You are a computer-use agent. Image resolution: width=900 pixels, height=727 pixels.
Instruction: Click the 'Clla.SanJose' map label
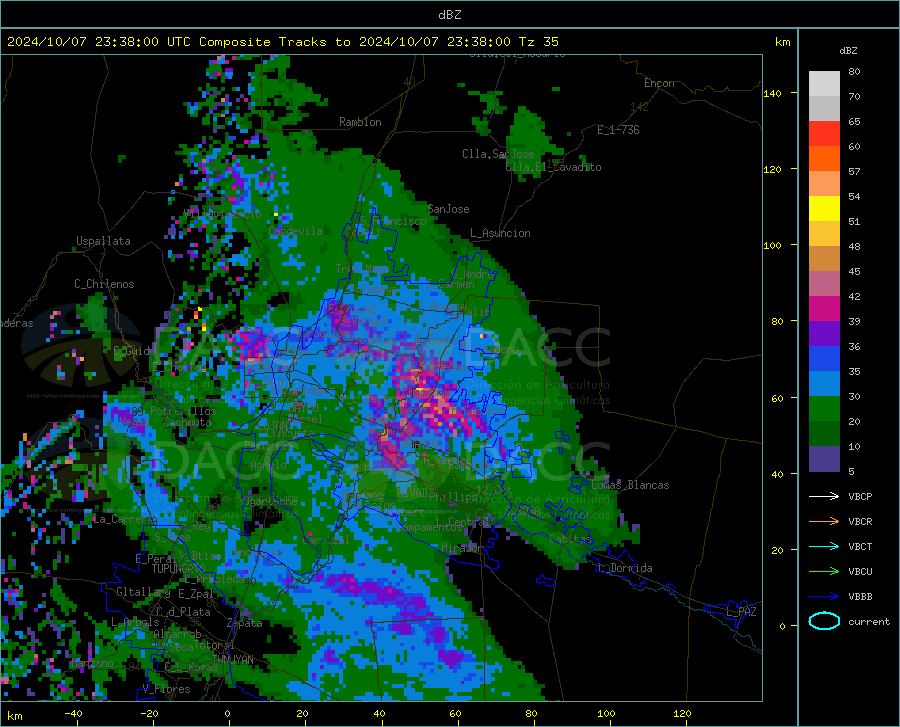498,154
